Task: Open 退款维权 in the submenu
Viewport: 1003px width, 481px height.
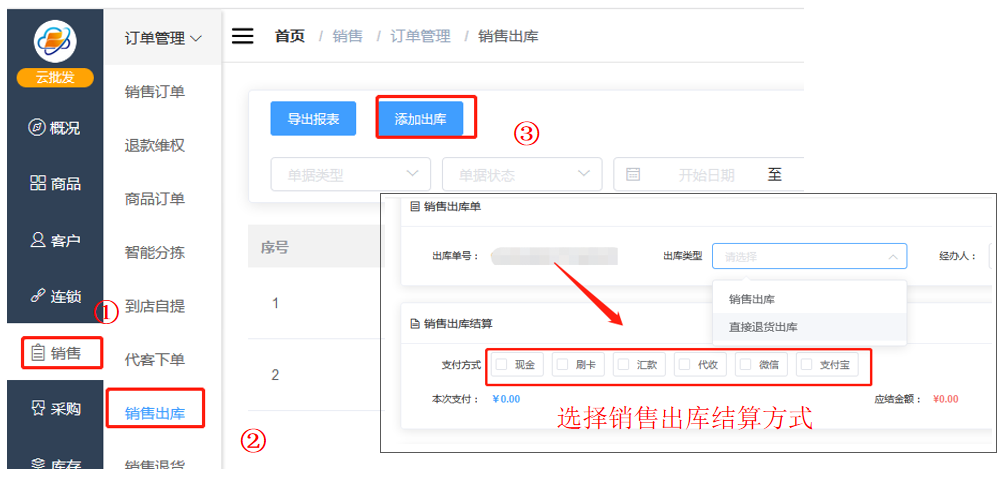Action: [155, 146]
